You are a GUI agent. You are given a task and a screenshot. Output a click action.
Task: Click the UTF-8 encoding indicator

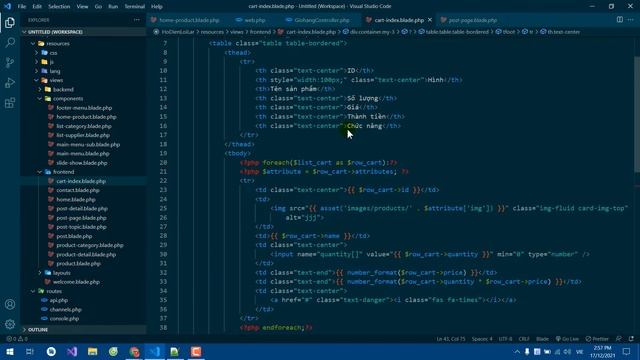[x=505, y=339]
